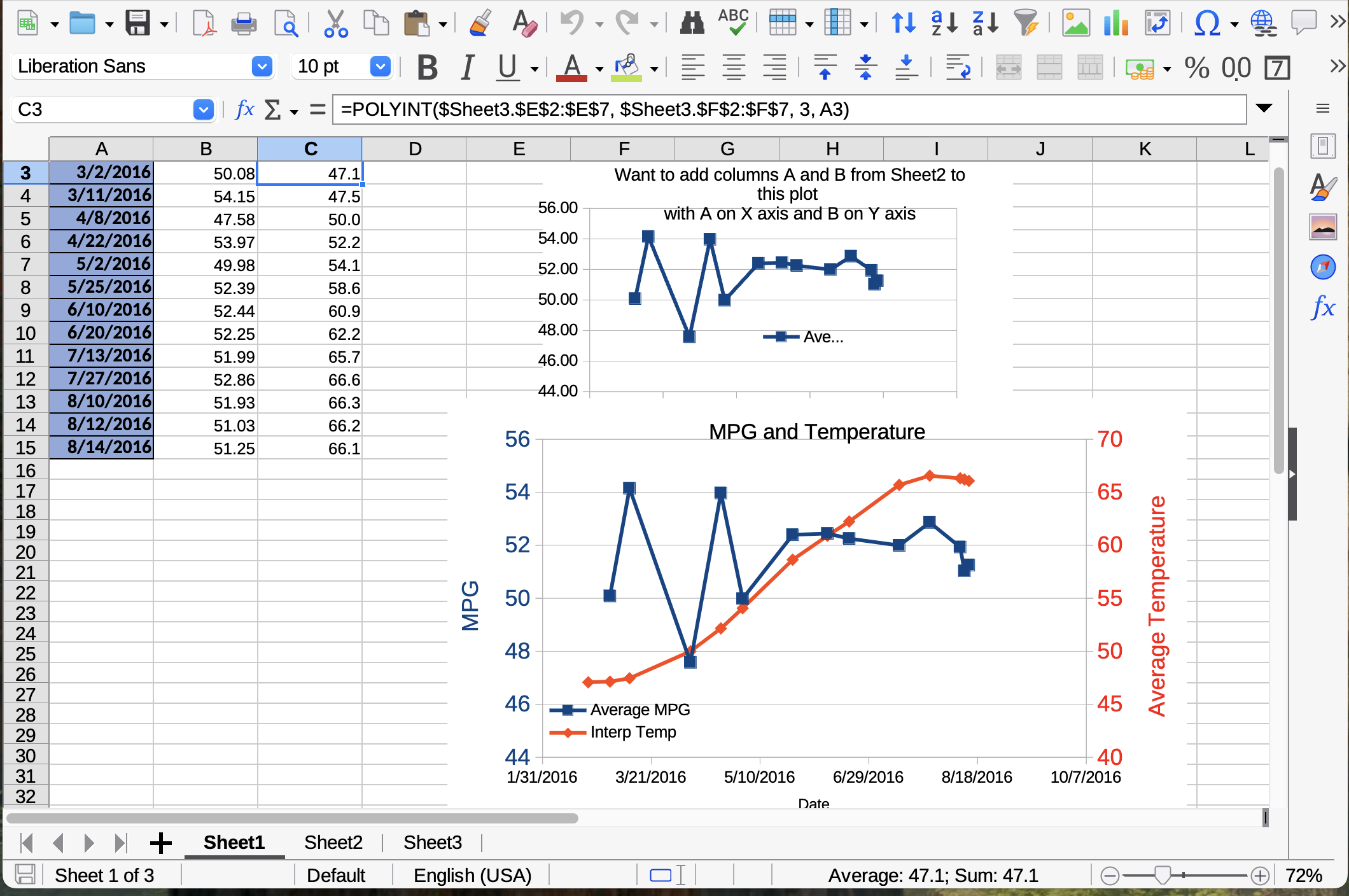1349x896 pixels.
Task: Click the add new sheet plus button
Action: coord(160,843)
